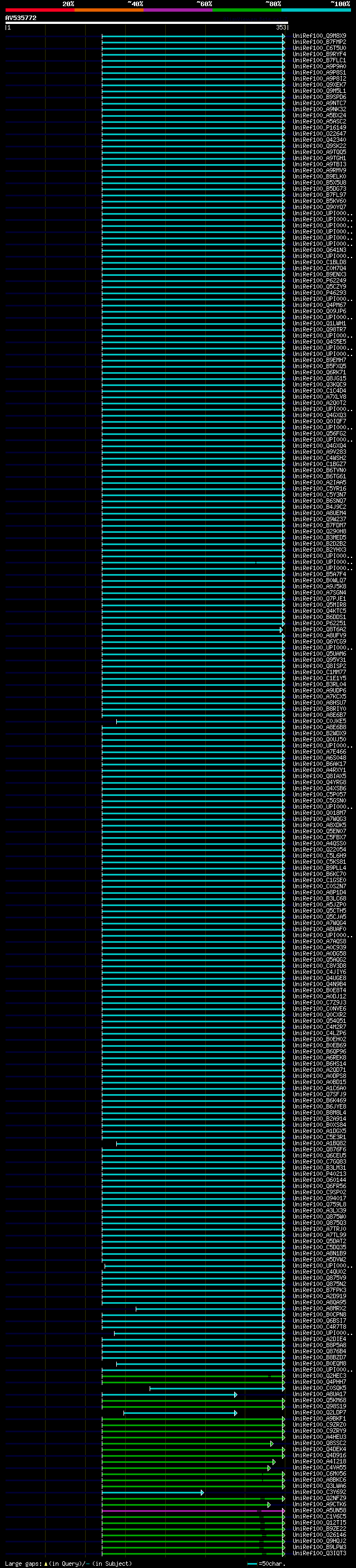Select label UniRef100_Q4PHH7

point(319,1382)
